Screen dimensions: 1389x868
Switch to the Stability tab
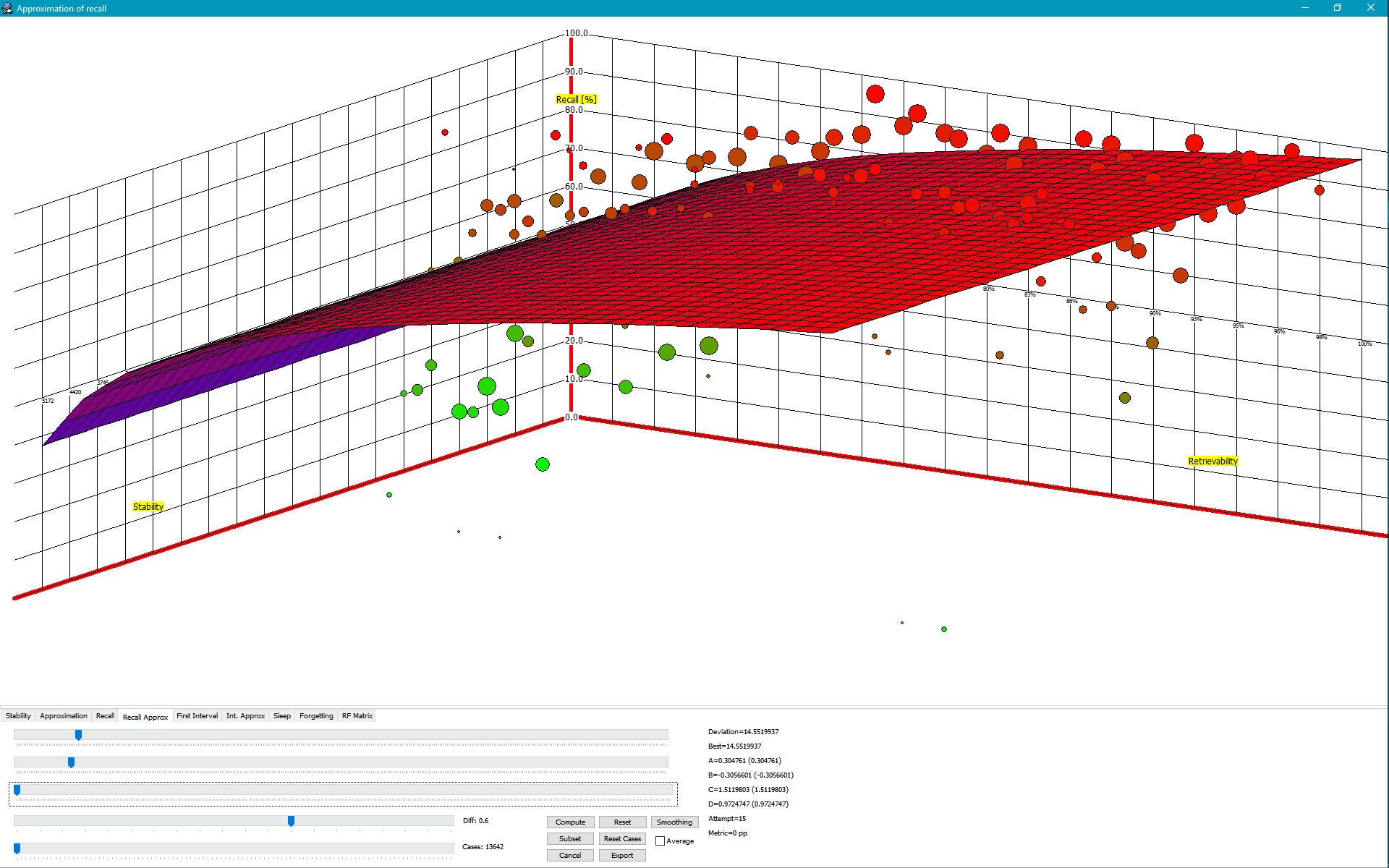[18, 715]
